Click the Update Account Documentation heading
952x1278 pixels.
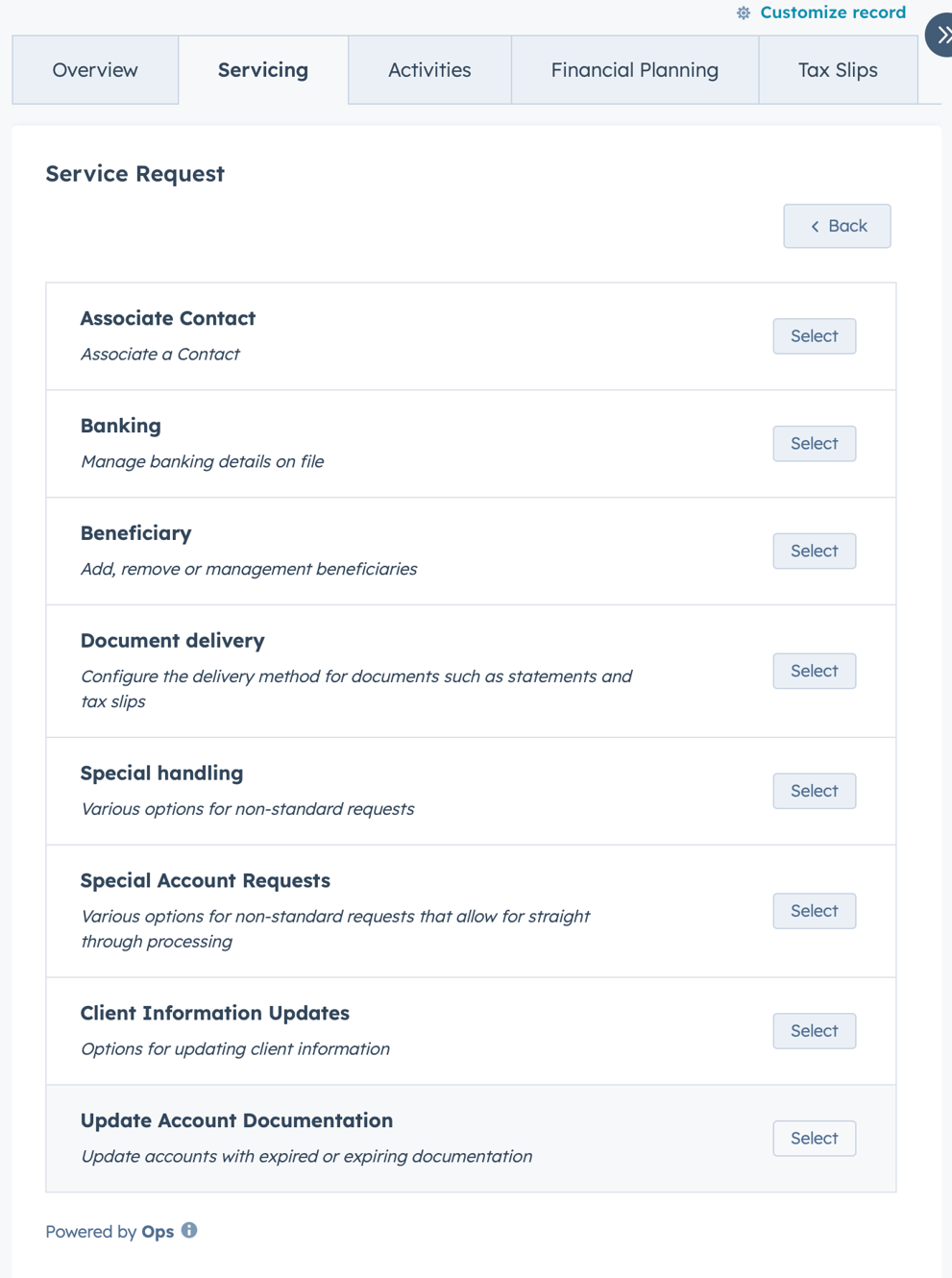(236, 1120)
